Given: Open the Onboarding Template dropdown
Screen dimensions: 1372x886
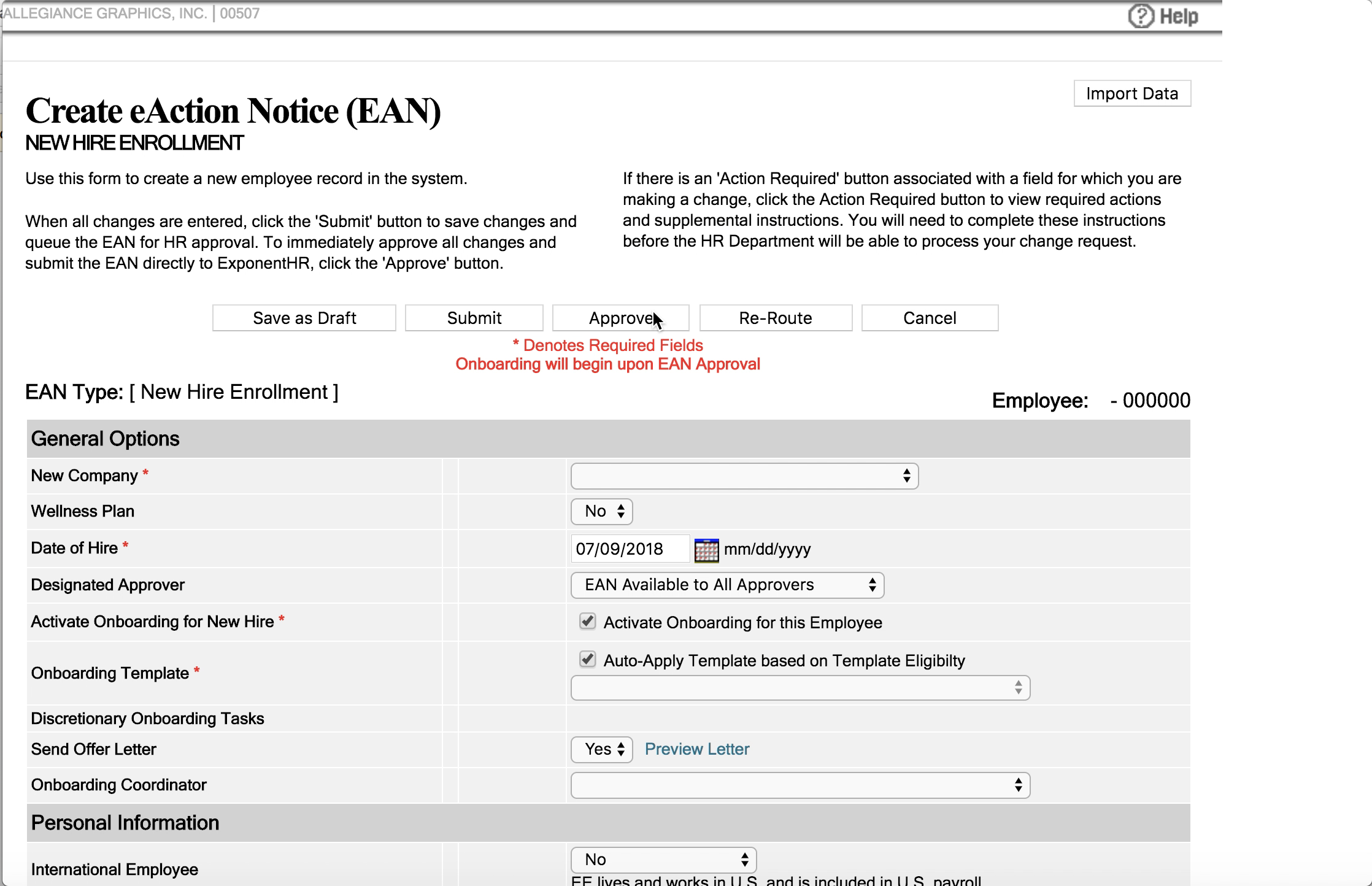Looking at the screenshot, I should click(x=800, y=688).
